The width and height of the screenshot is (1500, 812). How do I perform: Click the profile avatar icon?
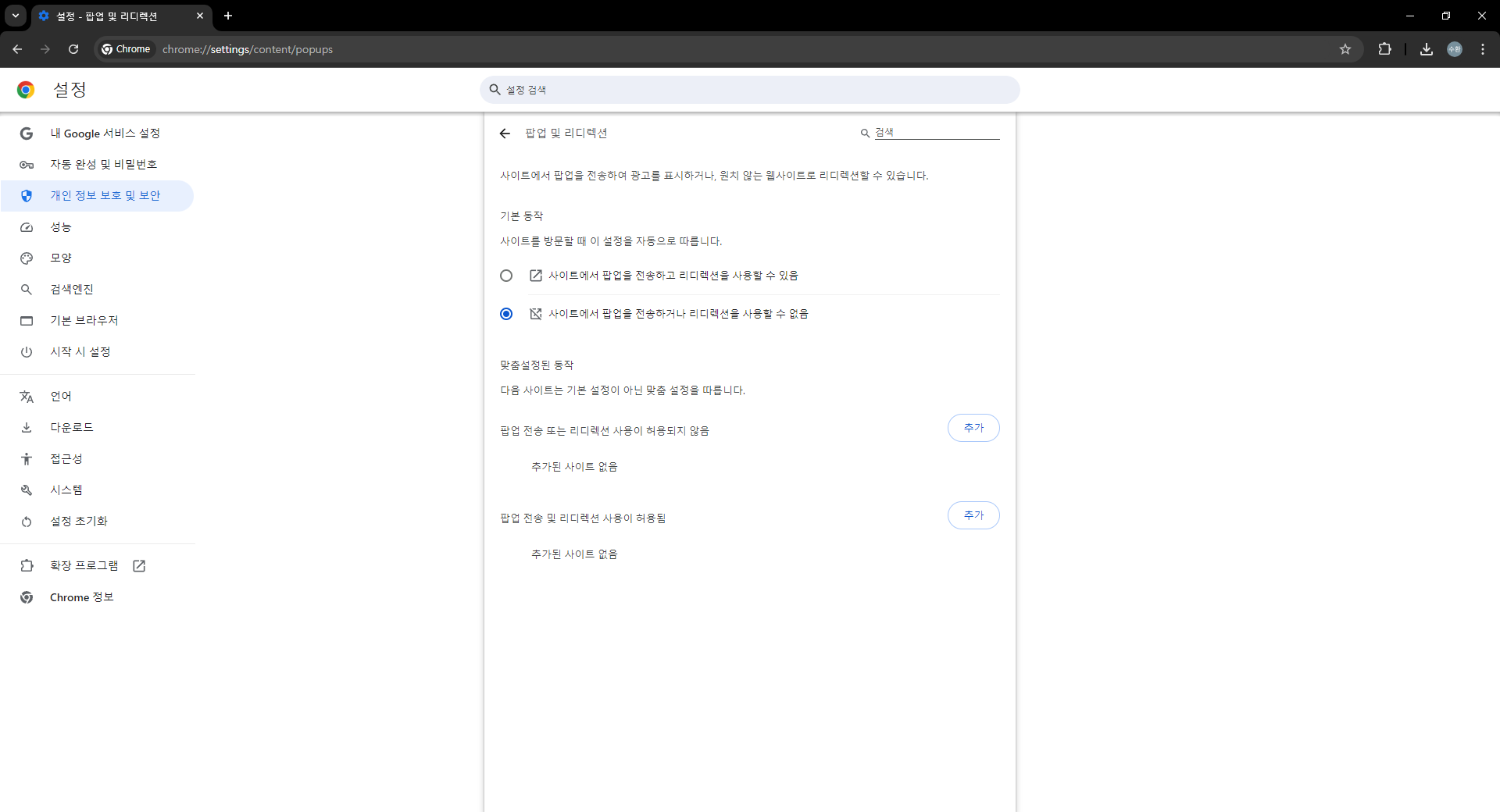1454,49
